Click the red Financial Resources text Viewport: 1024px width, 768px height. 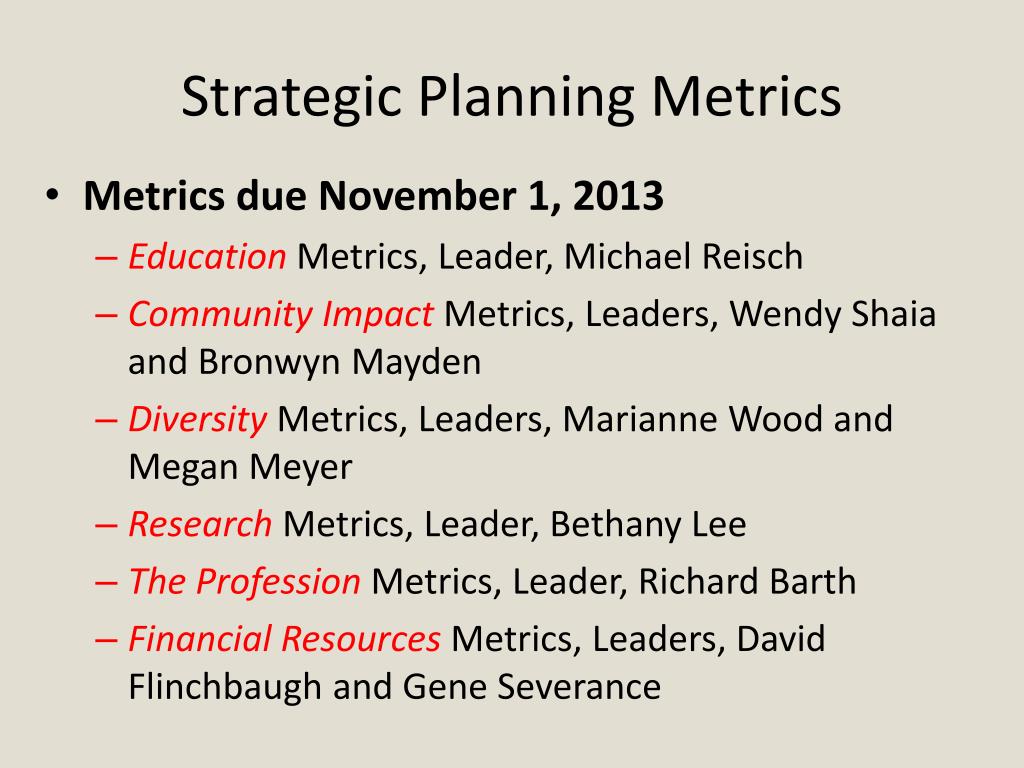click(x=284, y=639)
